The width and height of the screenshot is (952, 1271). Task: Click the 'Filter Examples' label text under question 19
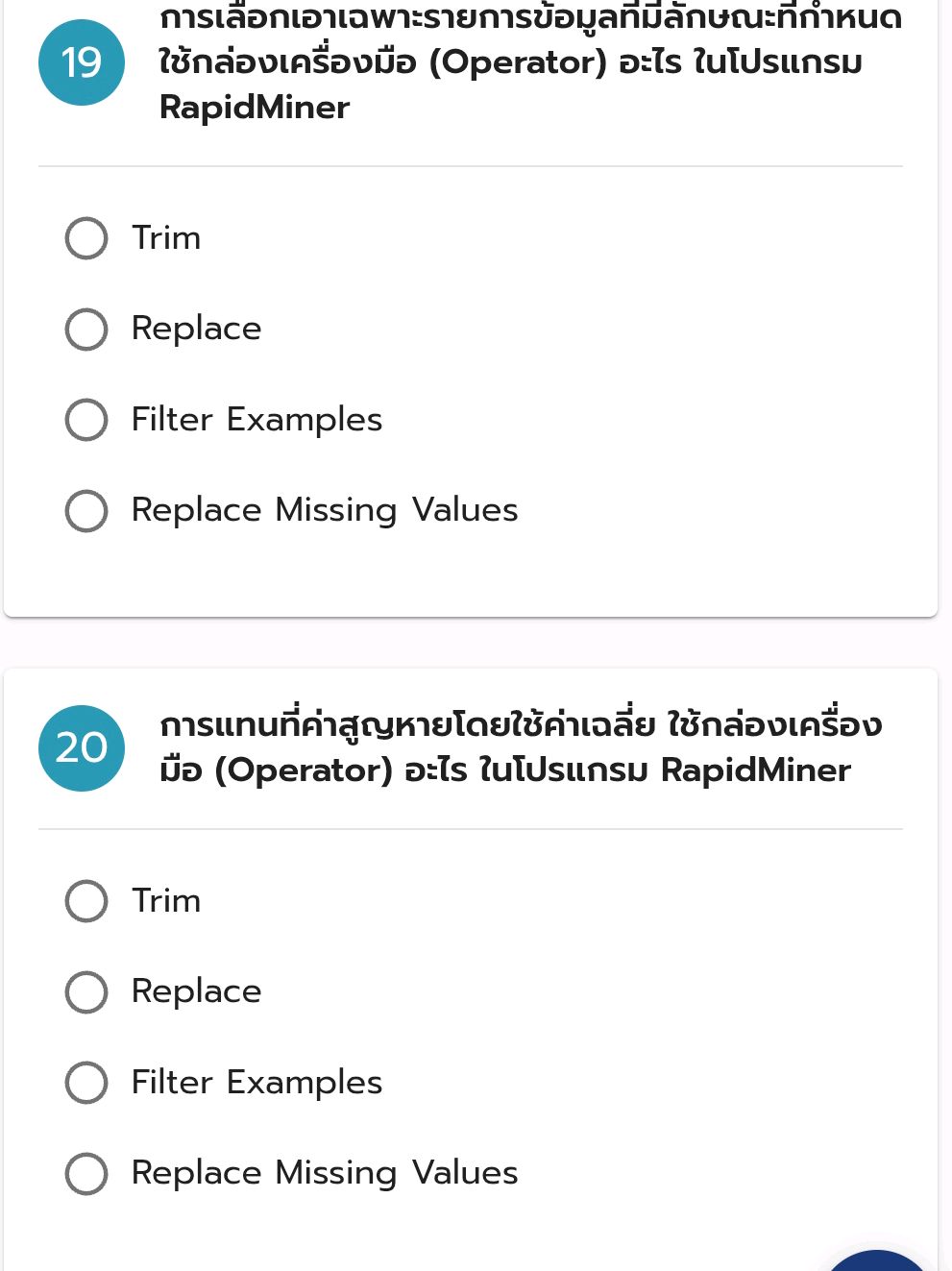(x=256, y=420)
